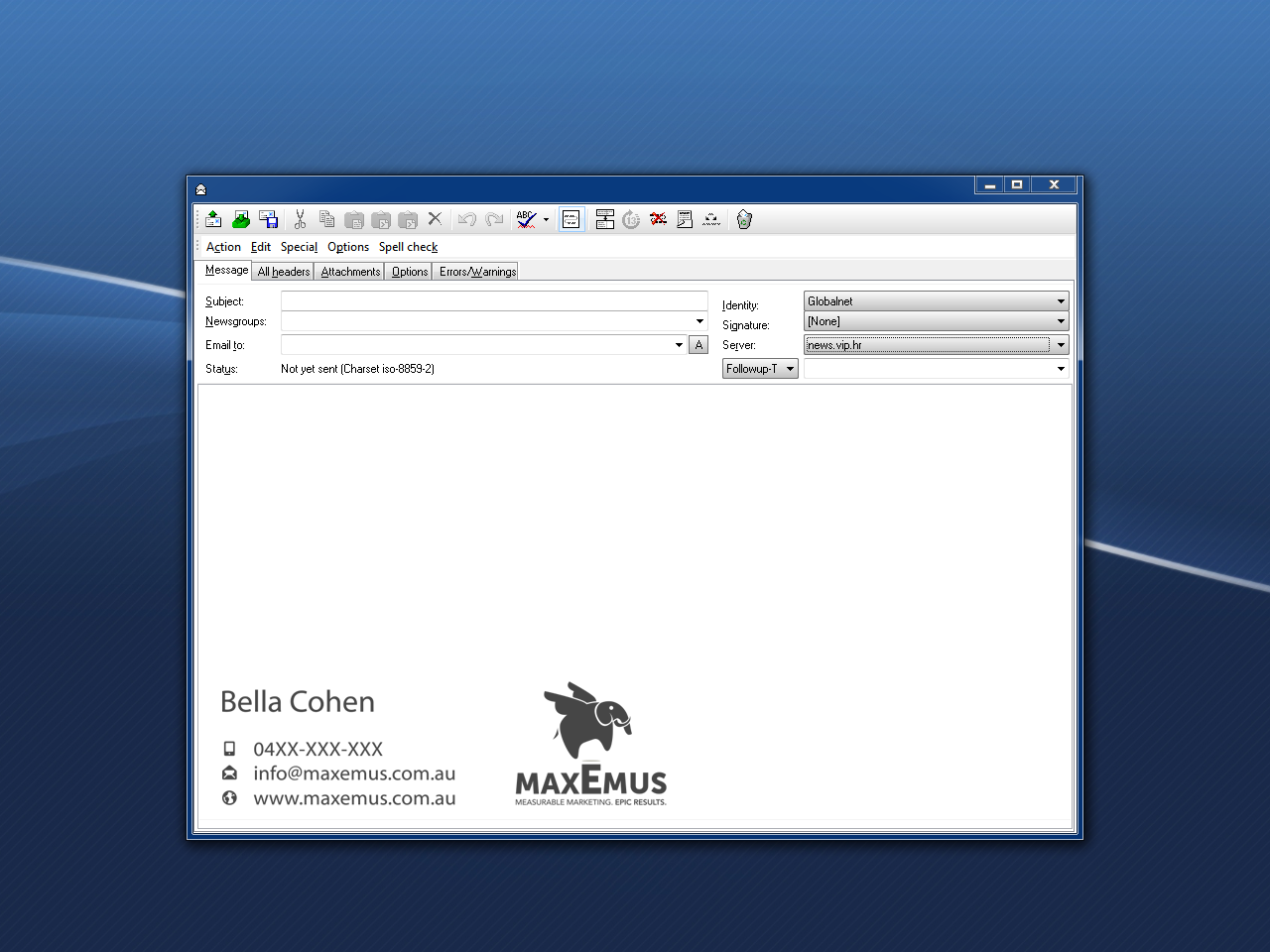1270x952 pixels.
Task: Run the ABC spell check tool
Action: pos(526,219)
